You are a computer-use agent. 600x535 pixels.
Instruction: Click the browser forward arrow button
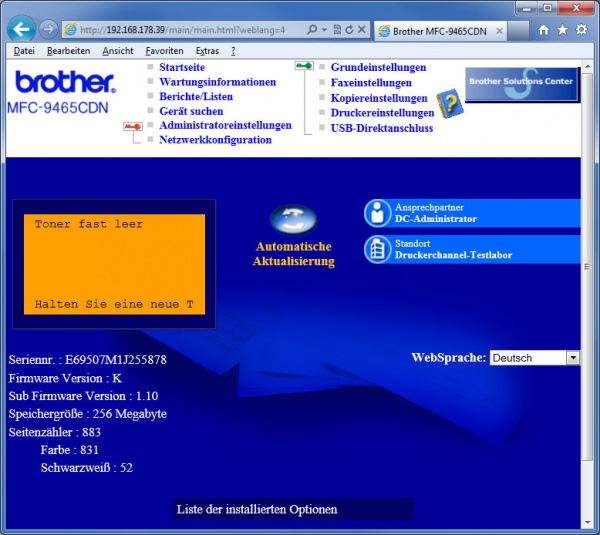(48, 29)
